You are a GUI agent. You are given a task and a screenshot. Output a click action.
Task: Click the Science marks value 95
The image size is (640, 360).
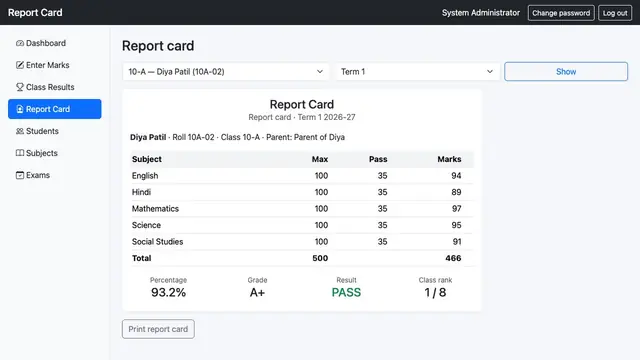(456, 225)
